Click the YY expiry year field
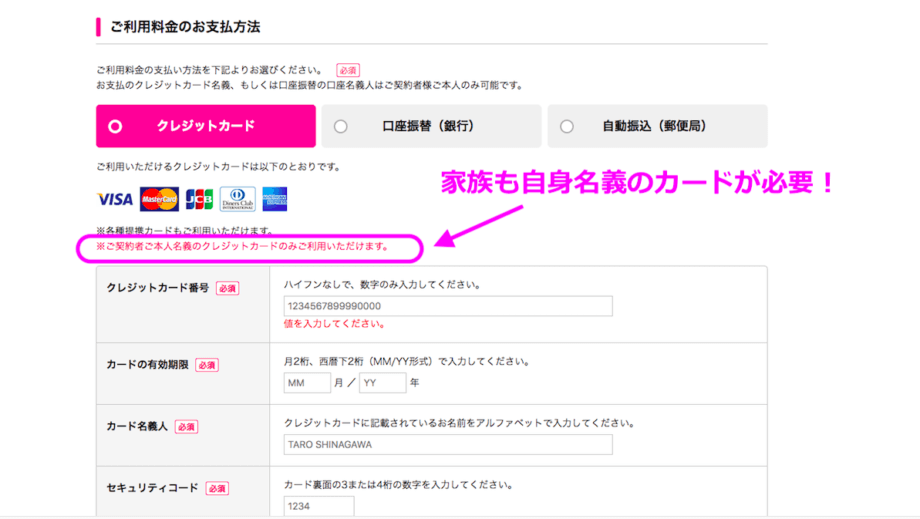This screenshot has width=920, height=519. 382,383
